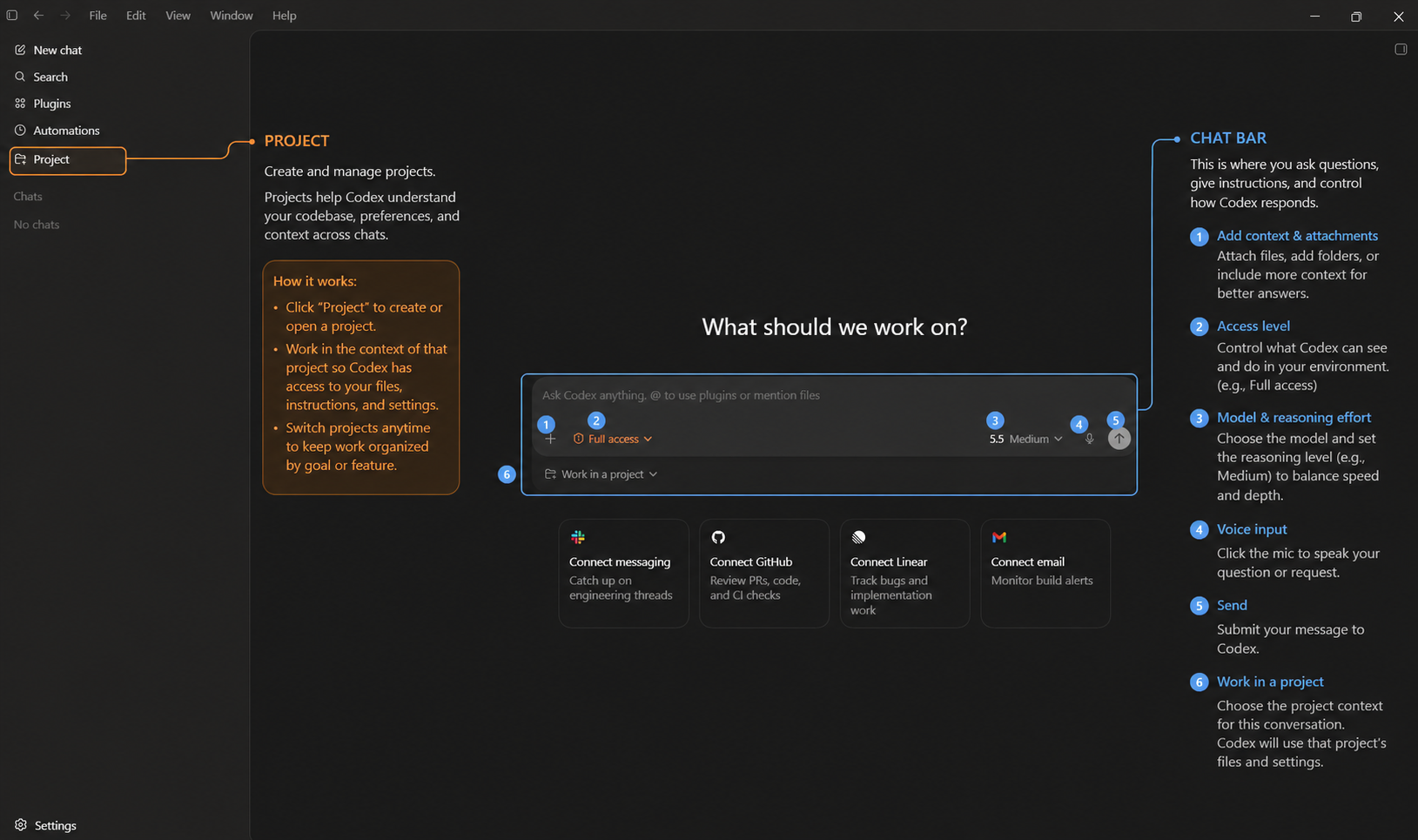
Task: Click the Project folder icon in sidebar
Action: pos(20,159)
